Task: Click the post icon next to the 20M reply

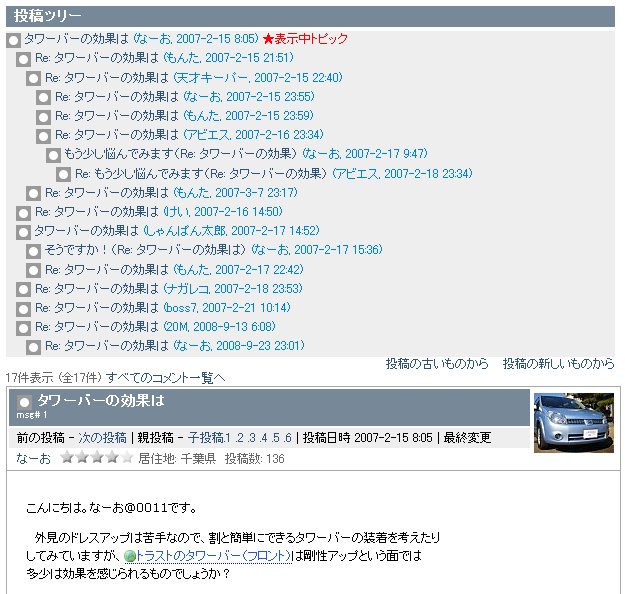Action: pos(23,328)
